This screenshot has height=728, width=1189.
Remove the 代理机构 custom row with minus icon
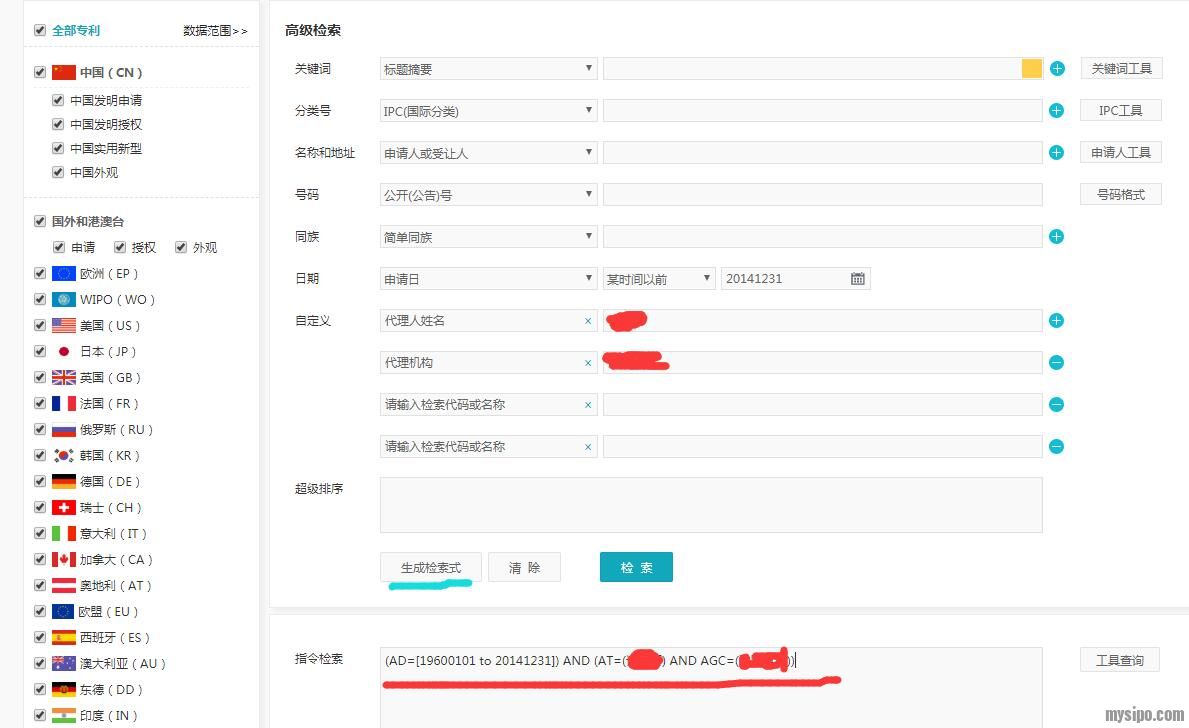(1056, 363)
